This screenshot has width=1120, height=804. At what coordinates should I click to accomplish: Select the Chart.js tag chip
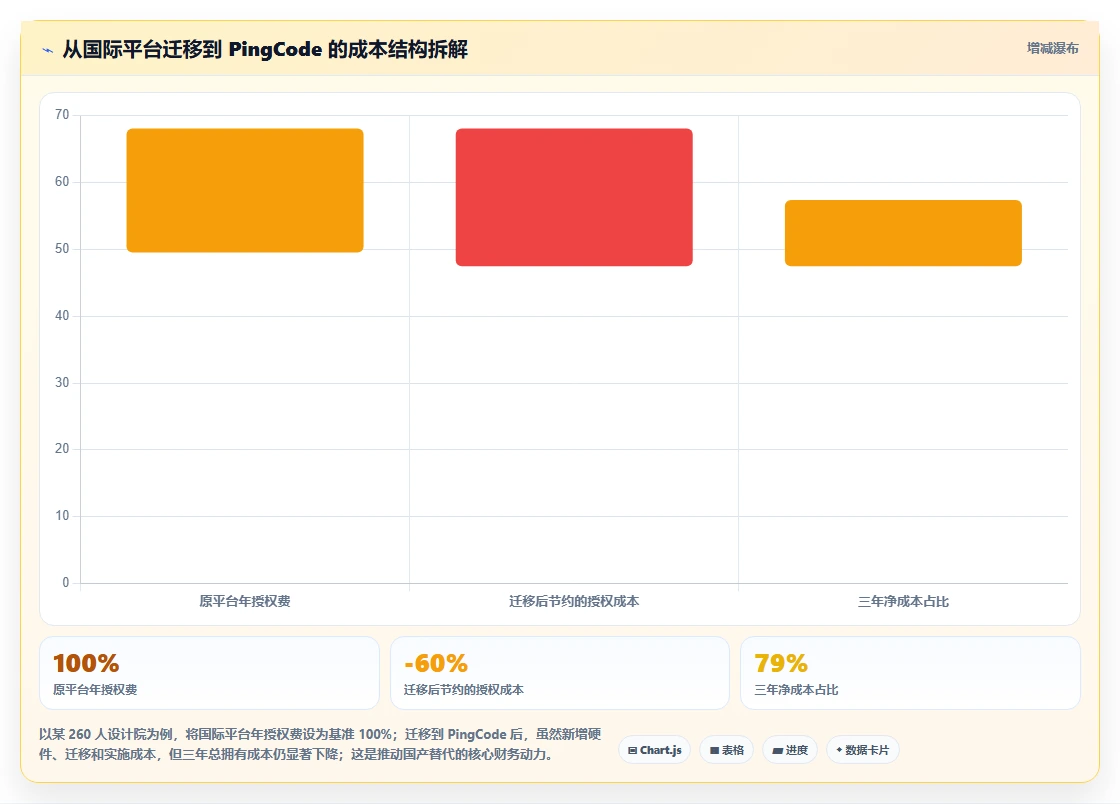coord(654,750)
